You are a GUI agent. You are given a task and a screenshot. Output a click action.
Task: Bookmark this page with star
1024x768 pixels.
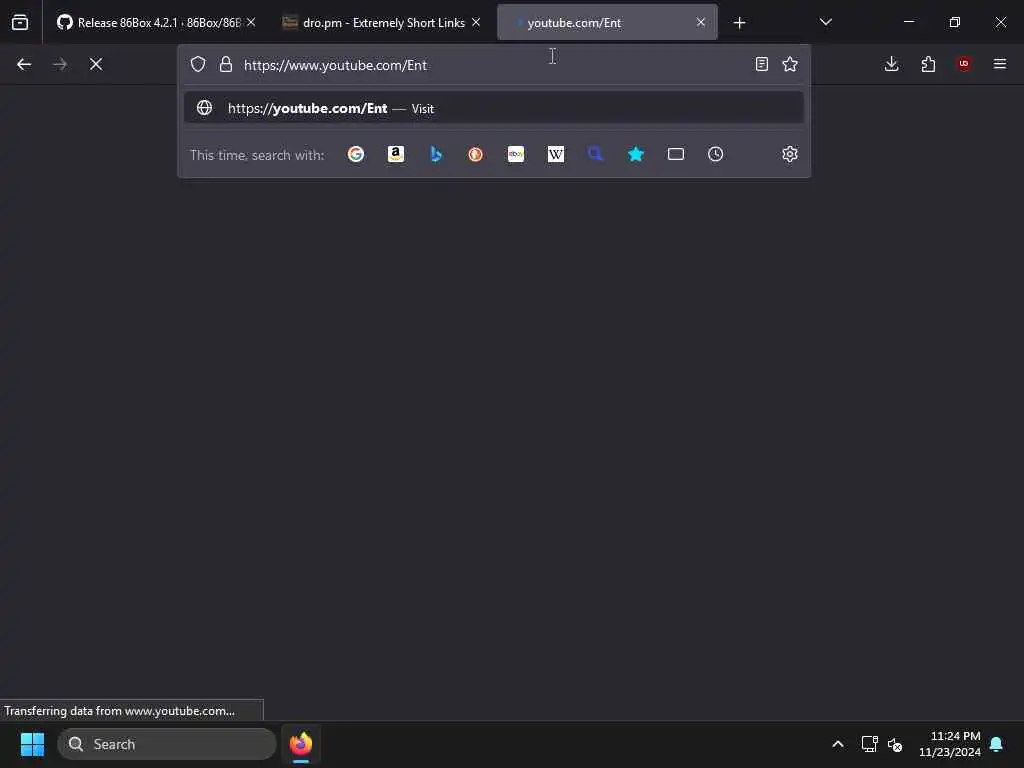[790, 64]
